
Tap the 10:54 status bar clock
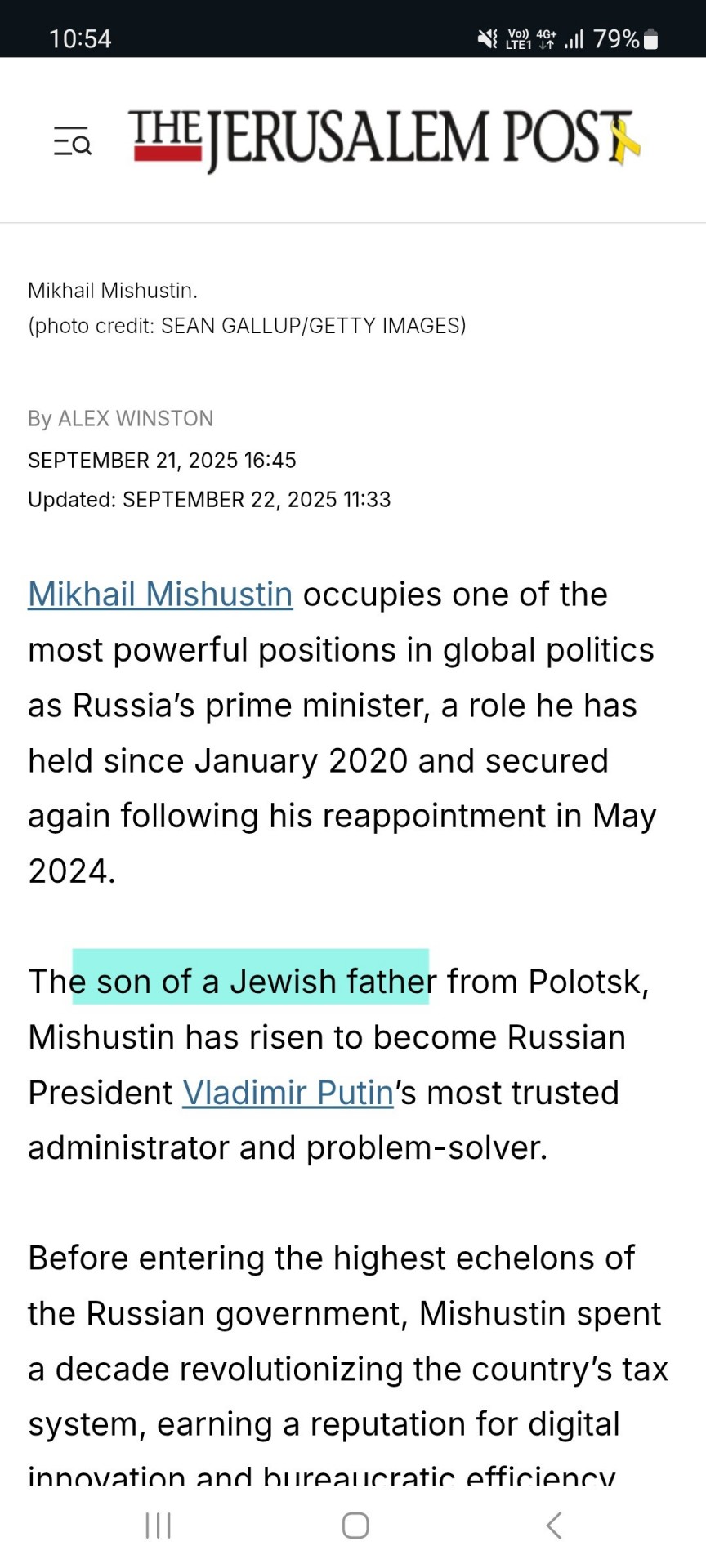[80, 38]
